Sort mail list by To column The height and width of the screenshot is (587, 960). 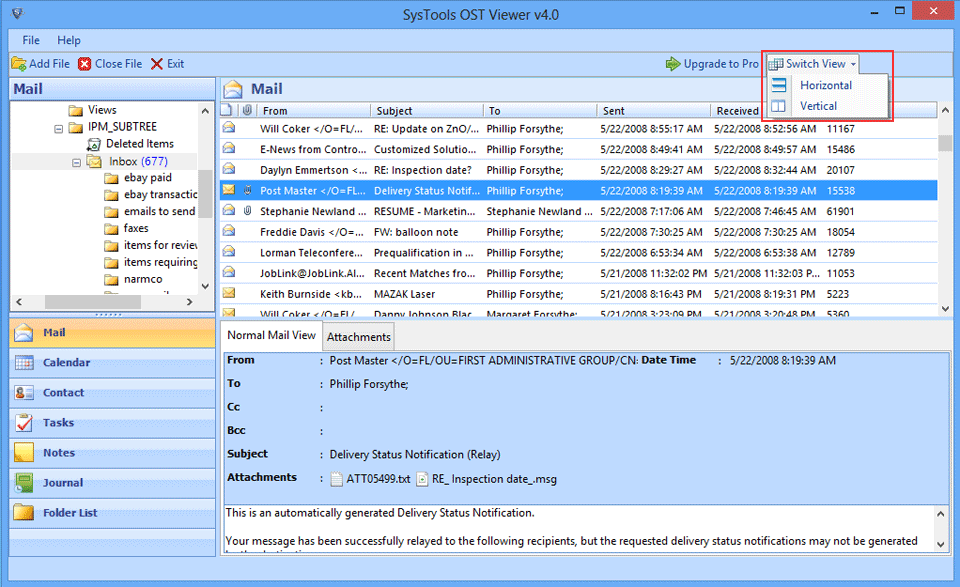pos(540,111)
